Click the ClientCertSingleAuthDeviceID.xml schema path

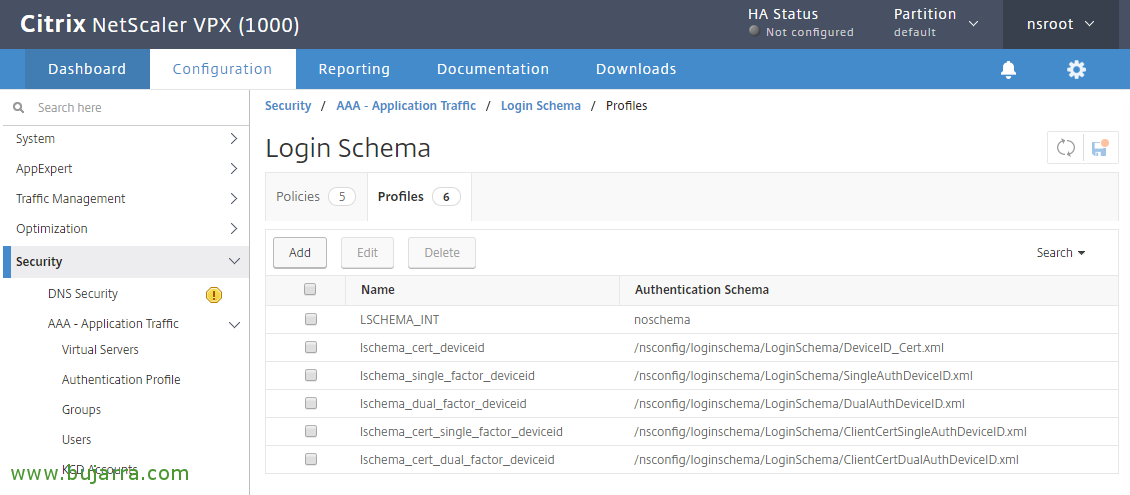pyautogui.click(x=831, y=432)
